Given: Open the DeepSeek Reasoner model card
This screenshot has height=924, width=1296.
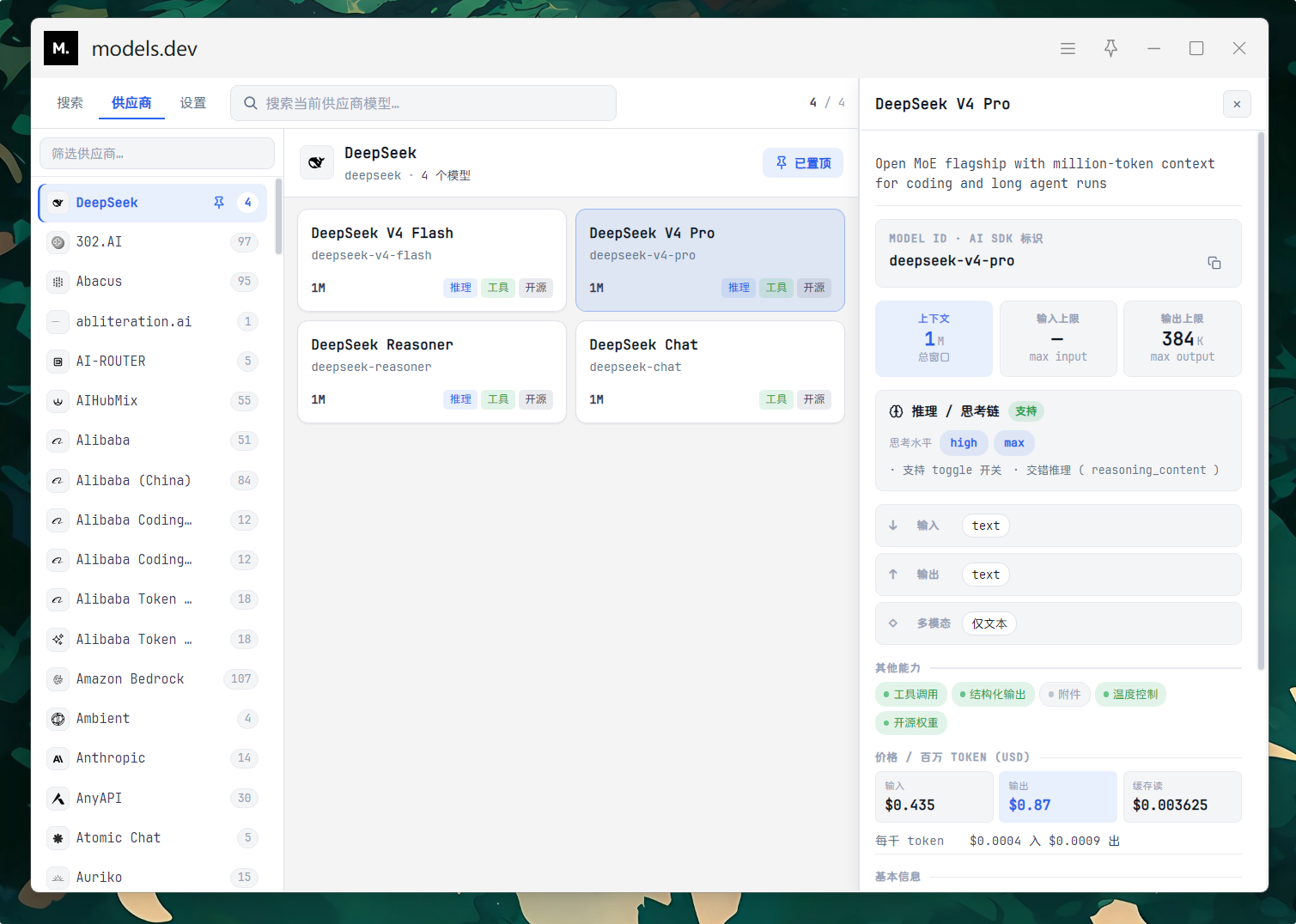Looking at the screenshot, I should tap(432, 372).
